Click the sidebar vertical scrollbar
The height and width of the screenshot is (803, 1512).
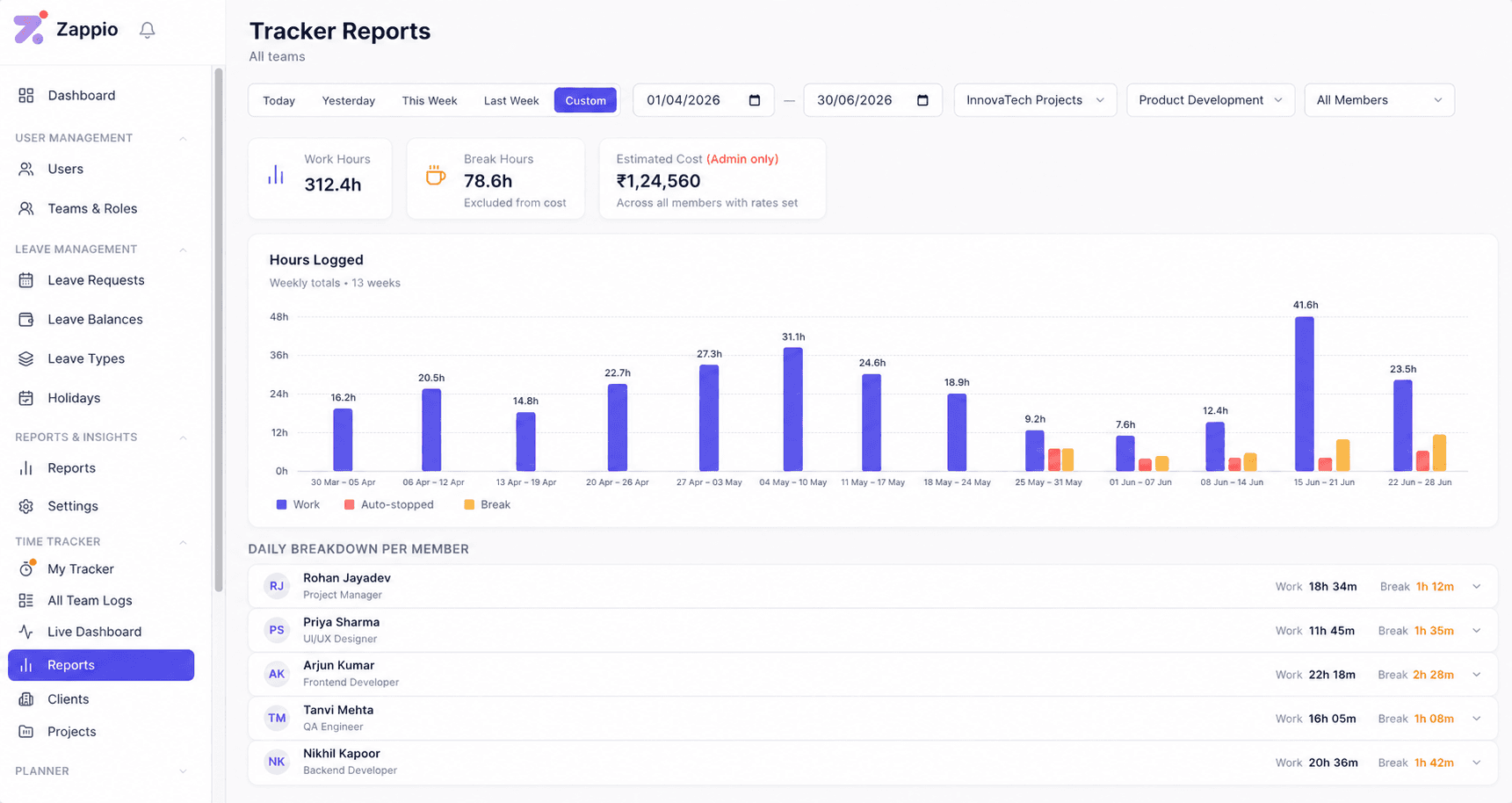point(219,329)
